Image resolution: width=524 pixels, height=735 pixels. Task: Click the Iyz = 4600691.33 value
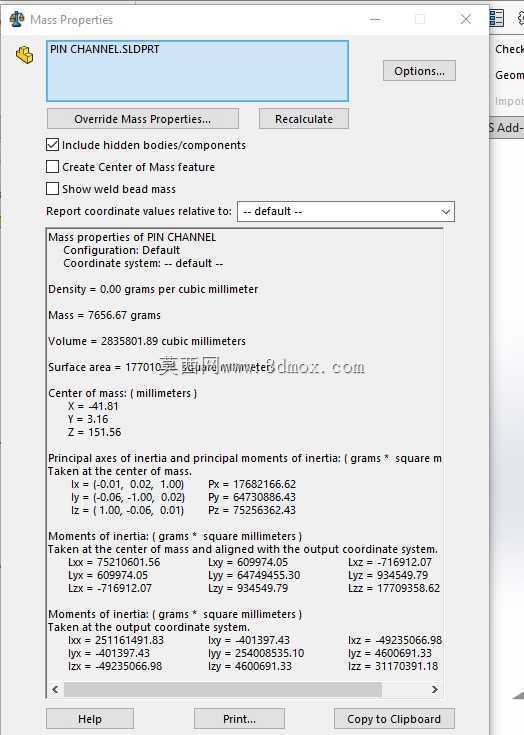click(390, 653)
